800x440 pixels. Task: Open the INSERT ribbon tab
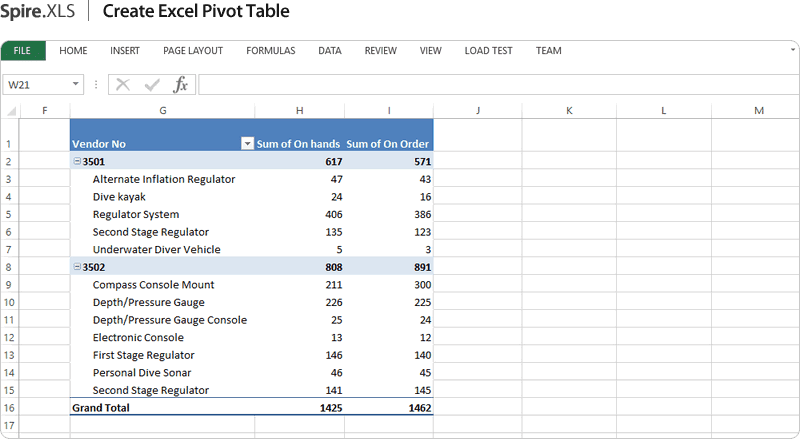pyautogui.click(x=124, y=51)
